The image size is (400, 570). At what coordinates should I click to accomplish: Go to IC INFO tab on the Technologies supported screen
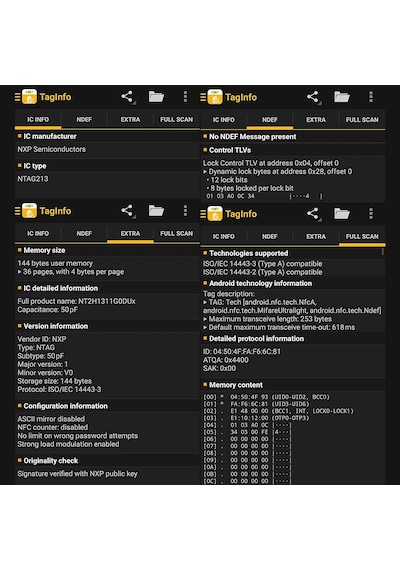point(223,237)
